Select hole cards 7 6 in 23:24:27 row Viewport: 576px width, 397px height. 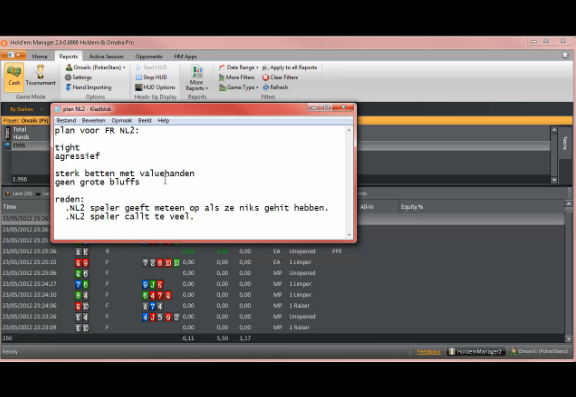coord(82,284)
